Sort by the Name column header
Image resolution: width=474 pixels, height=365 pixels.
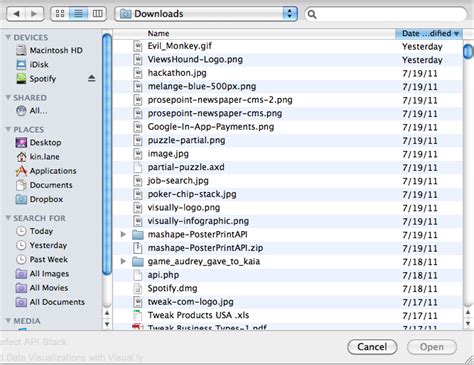254,33
